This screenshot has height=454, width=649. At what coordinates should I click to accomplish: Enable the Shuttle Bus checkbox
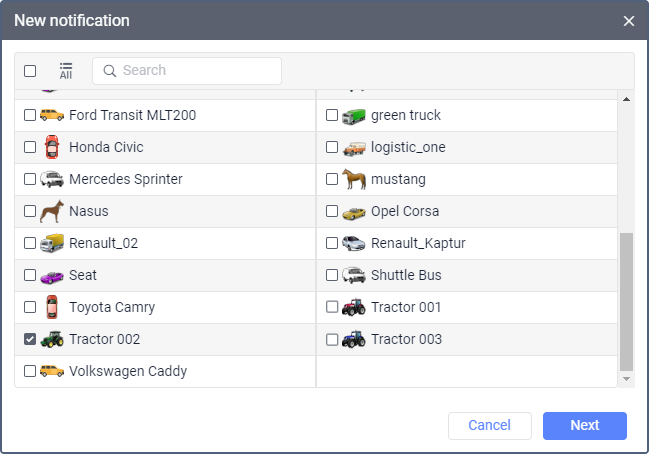coord(332,275)
